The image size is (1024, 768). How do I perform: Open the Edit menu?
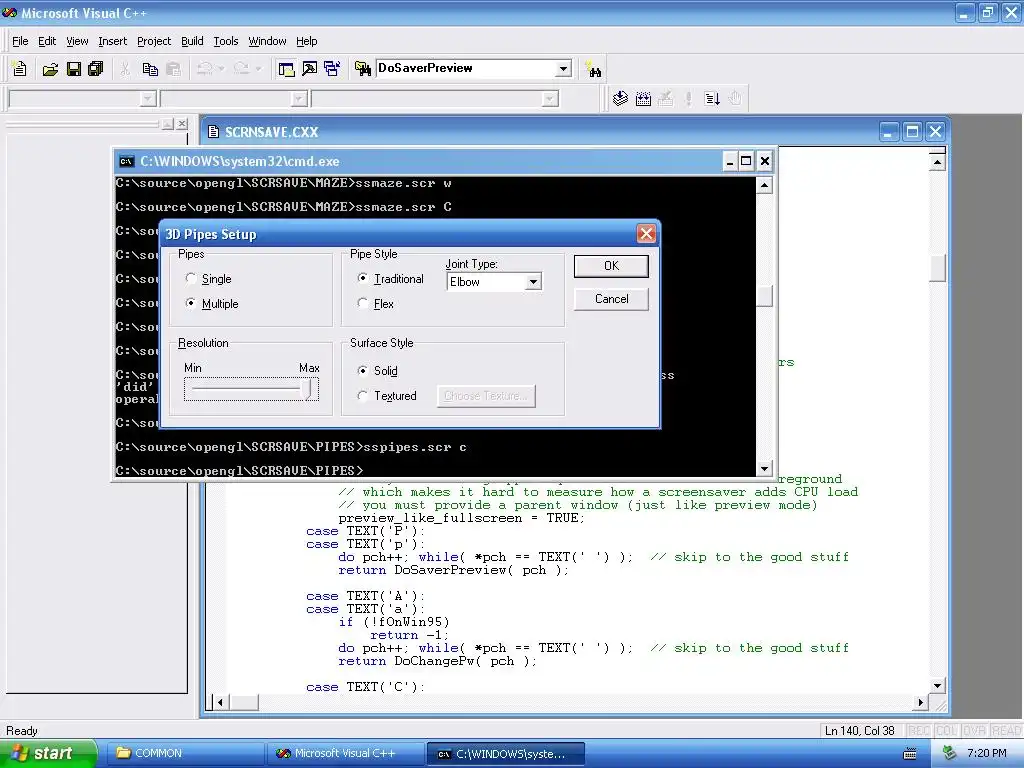point(47,41)
